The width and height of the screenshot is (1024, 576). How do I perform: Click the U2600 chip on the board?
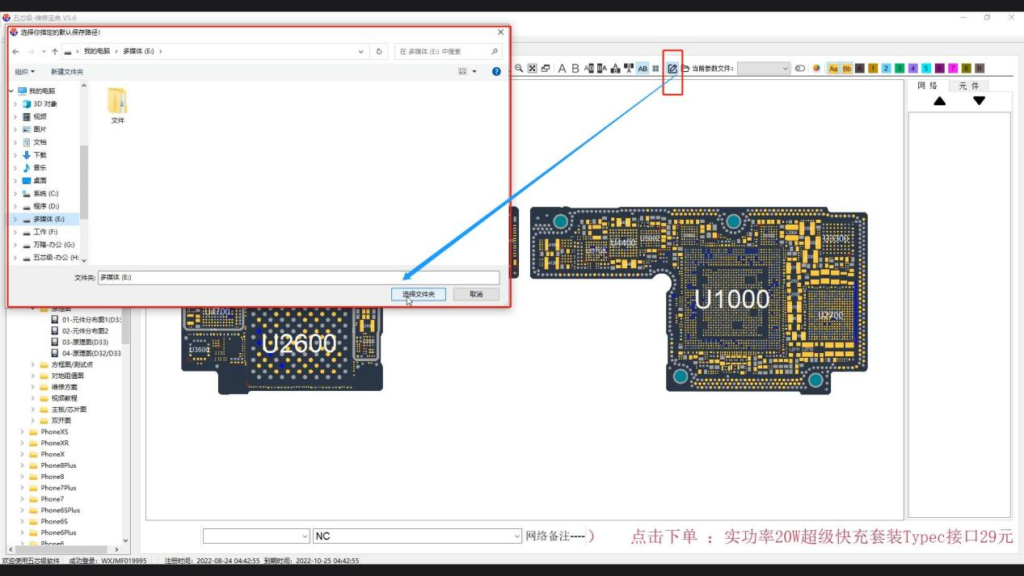click(x=299, y=344)
